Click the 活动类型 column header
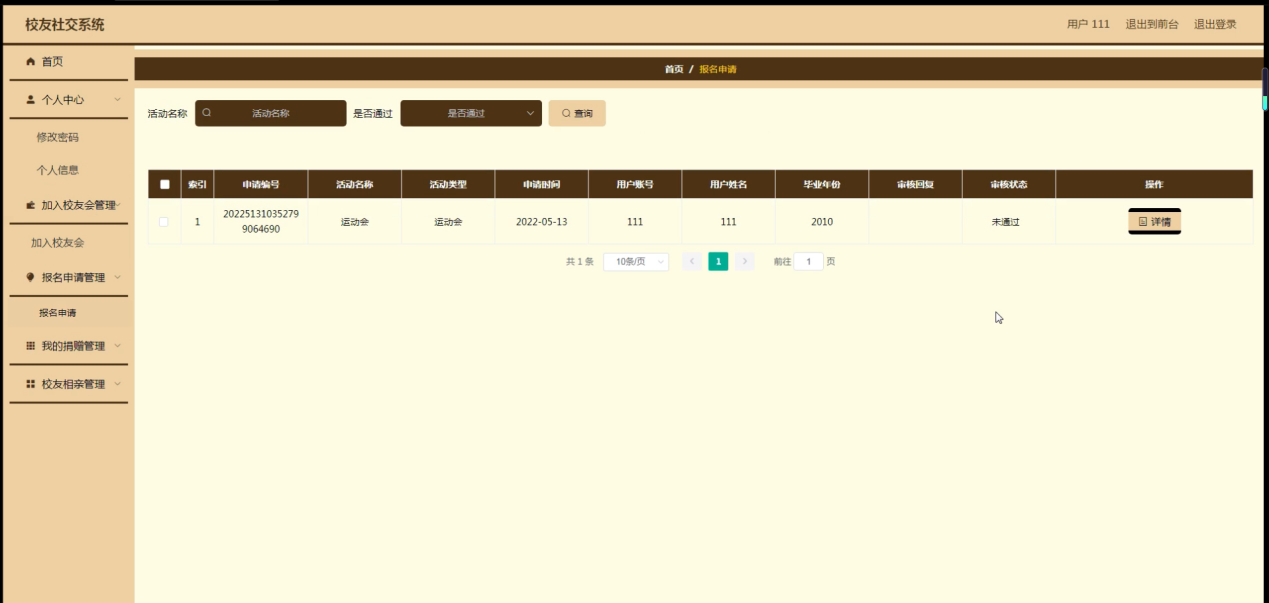This screenshot has height=603, width=1269. click(448, 184)
